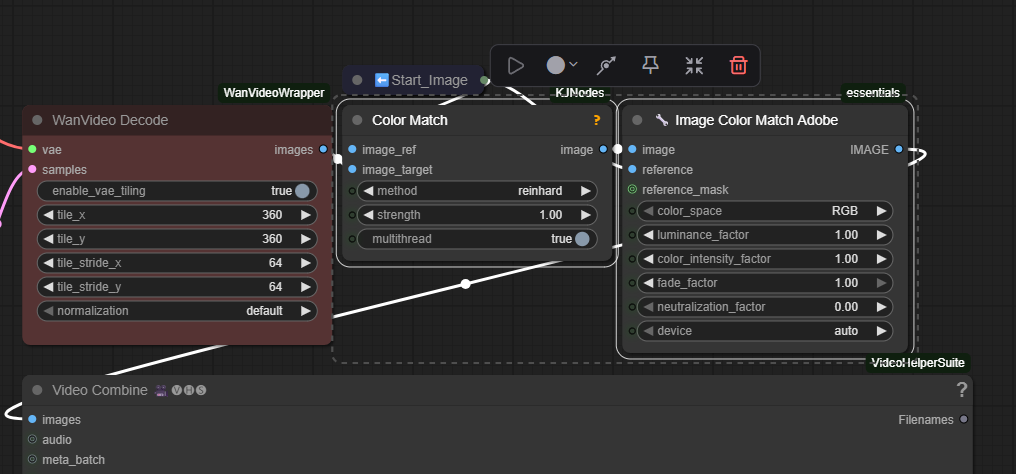This screenshot has height=474, width=1016.
Task: Click Filenames output socket
Action: 964,420
